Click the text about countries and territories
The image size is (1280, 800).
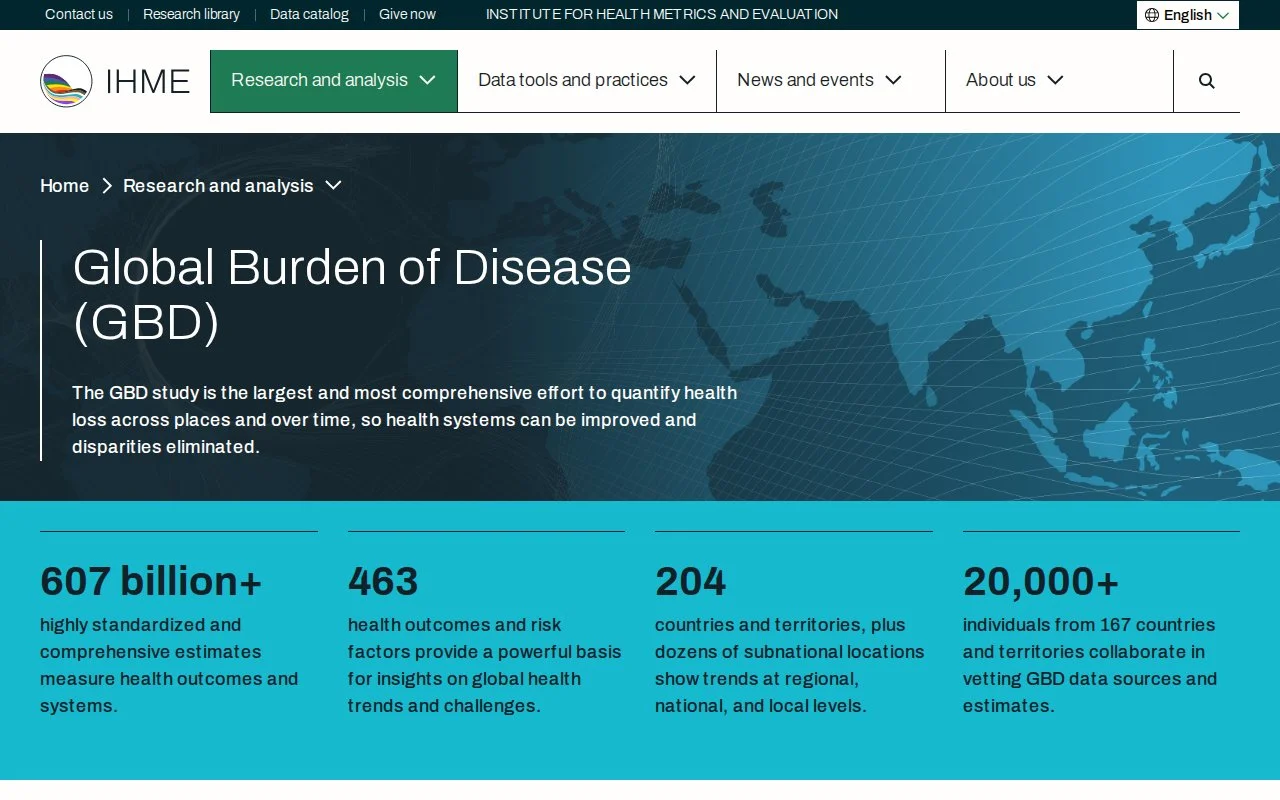pyautogui.click(x=790, y=665)
